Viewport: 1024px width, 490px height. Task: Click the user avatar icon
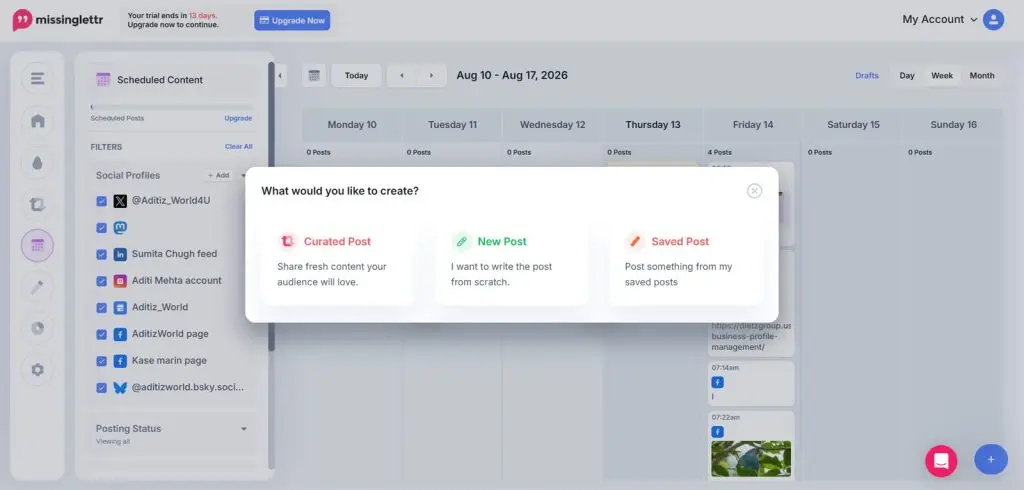993,20
